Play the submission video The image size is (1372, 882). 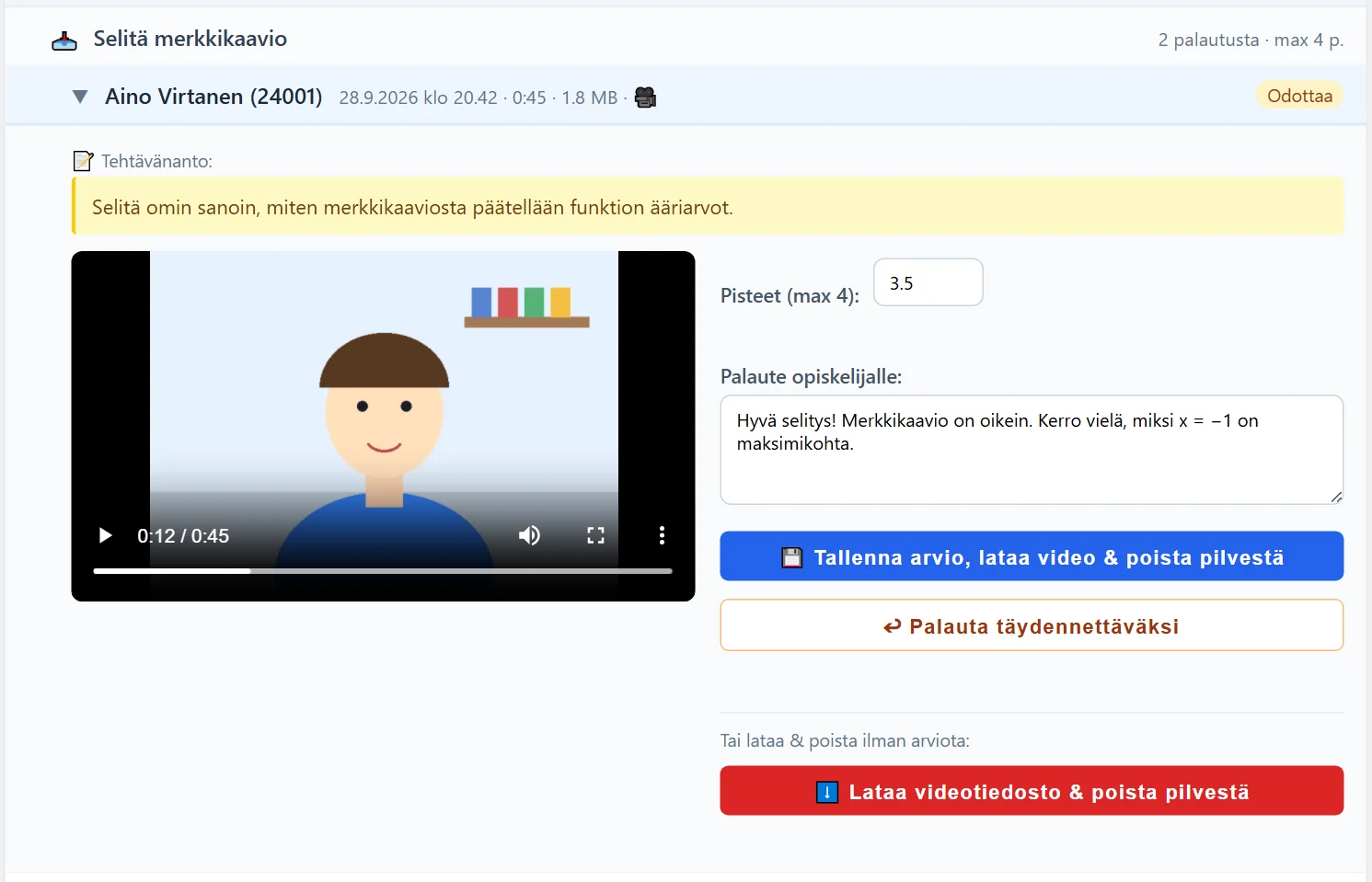(105, 535)
